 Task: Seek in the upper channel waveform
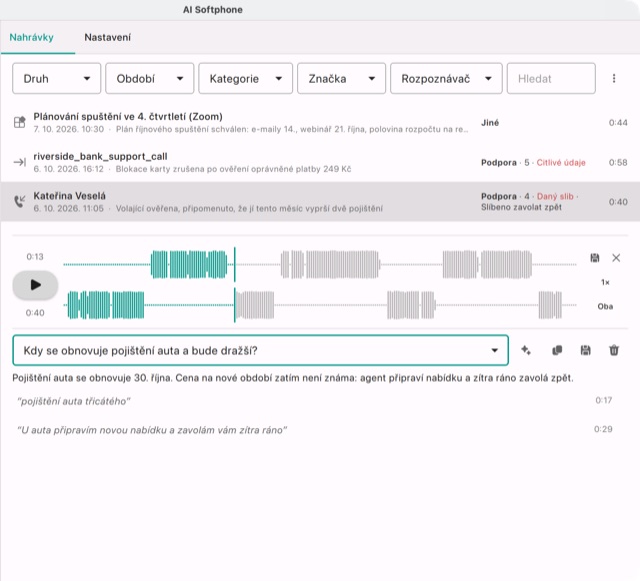tap(320, 265)
